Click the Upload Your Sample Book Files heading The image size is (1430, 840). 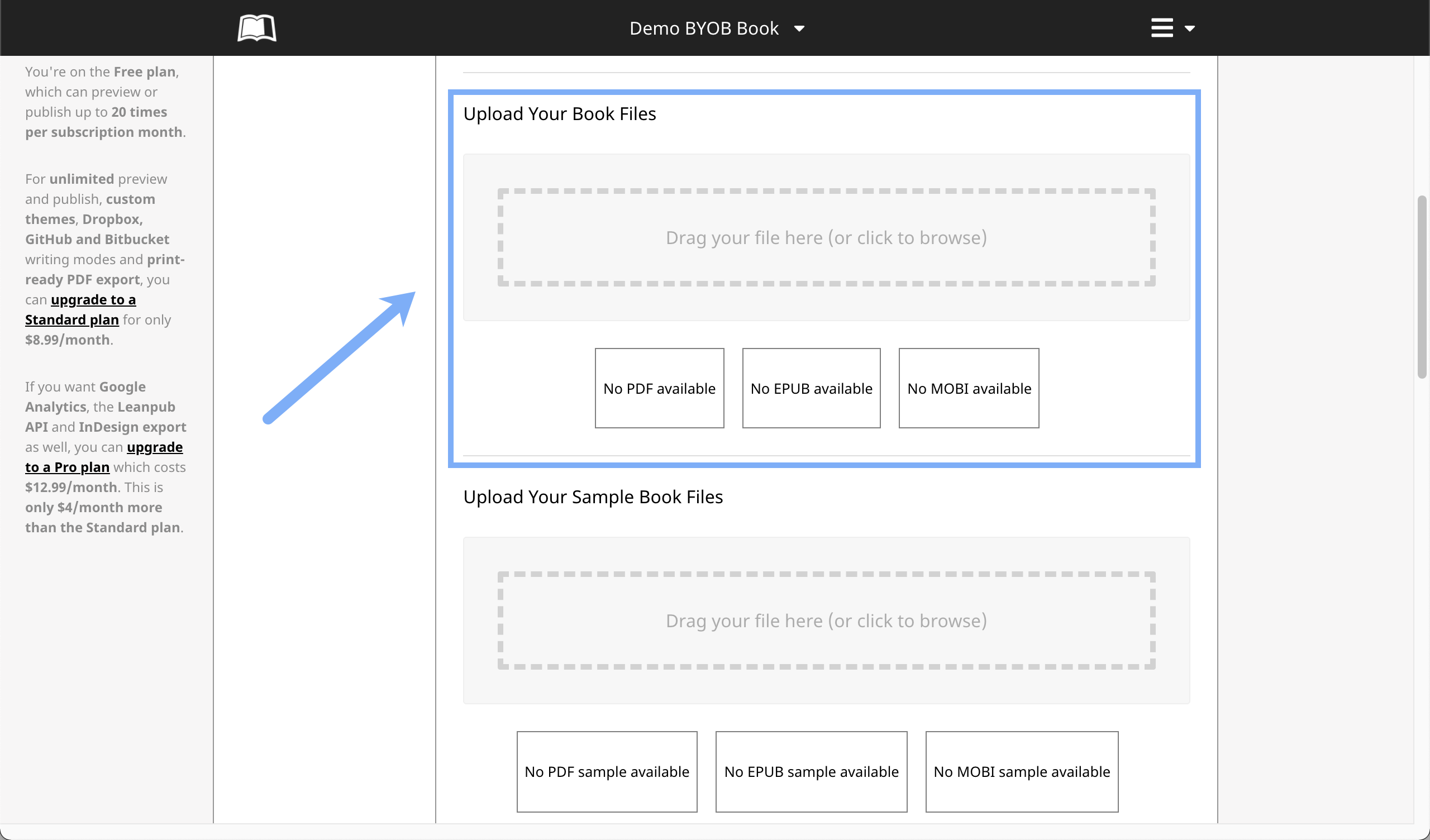pyautogui.click(x=593, y=497)
